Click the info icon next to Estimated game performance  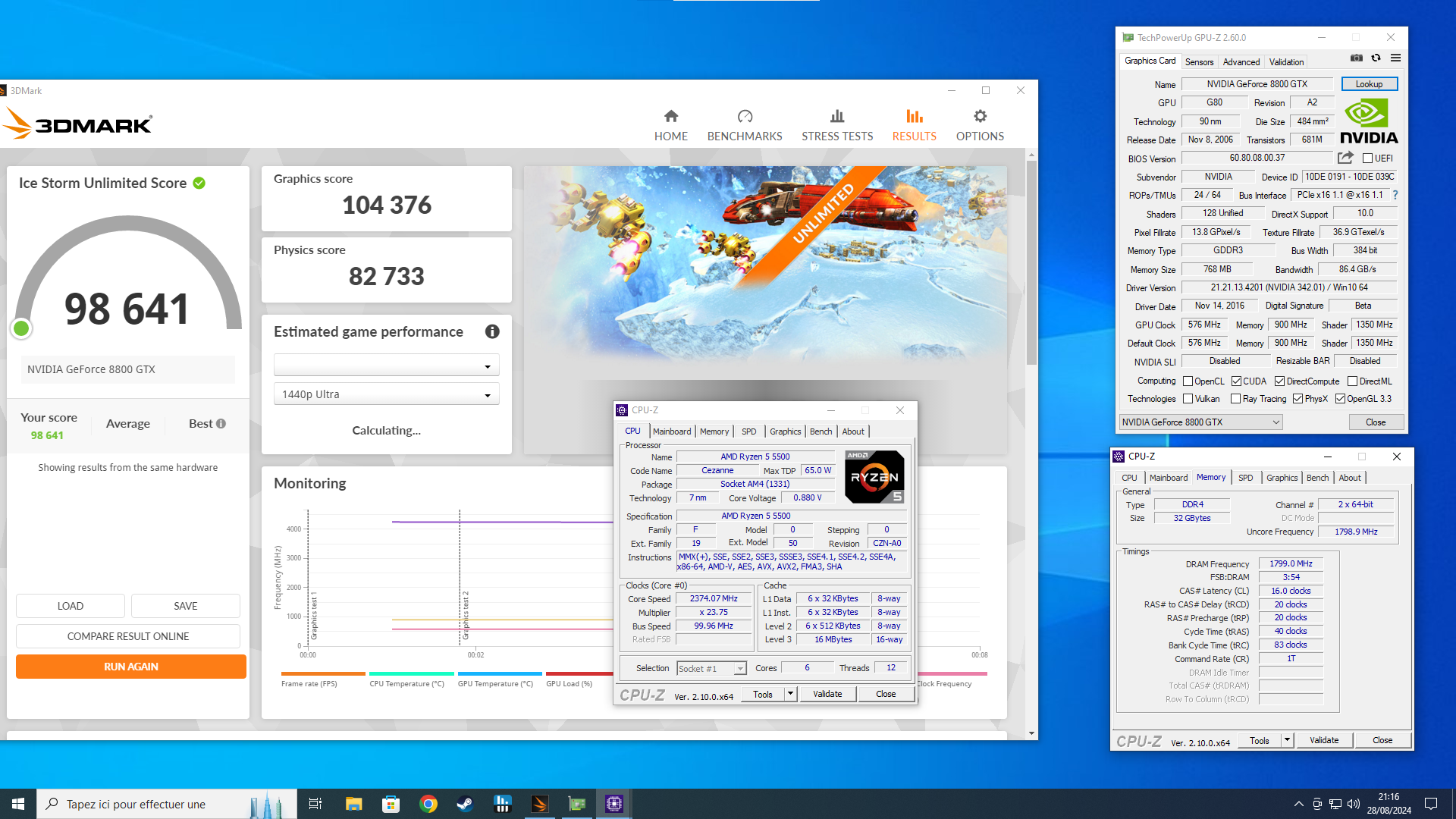(x=492, y=331)
